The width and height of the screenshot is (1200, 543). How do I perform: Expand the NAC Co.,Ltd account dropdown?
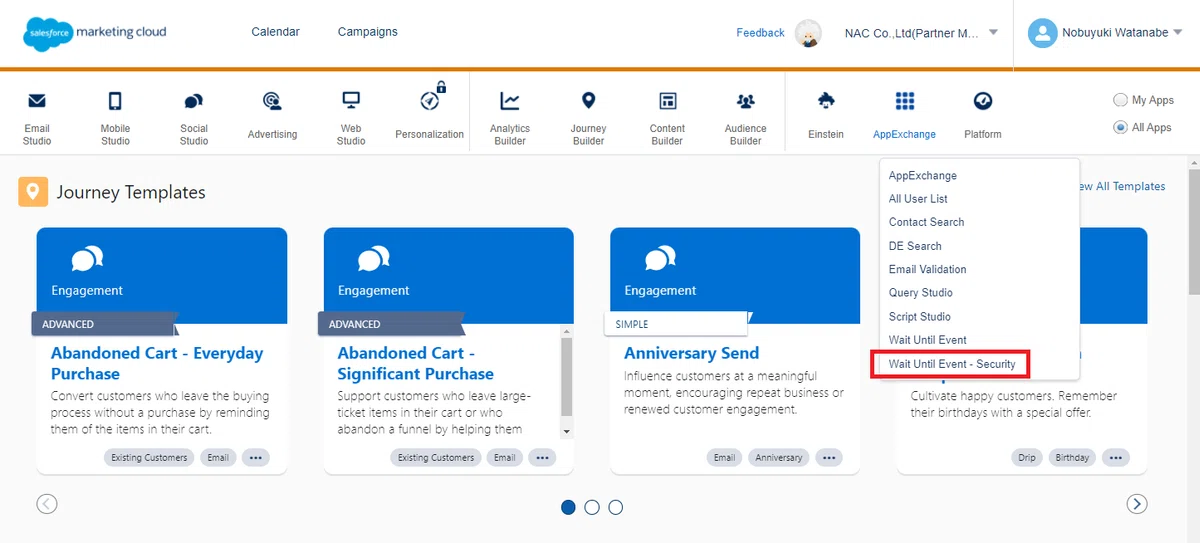coord(993,32)
